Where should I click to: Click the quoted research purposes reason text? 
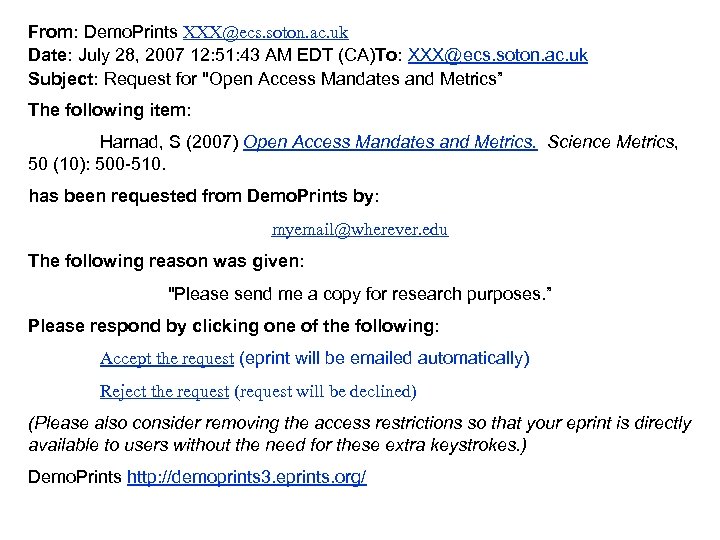(x=358, y=293)
